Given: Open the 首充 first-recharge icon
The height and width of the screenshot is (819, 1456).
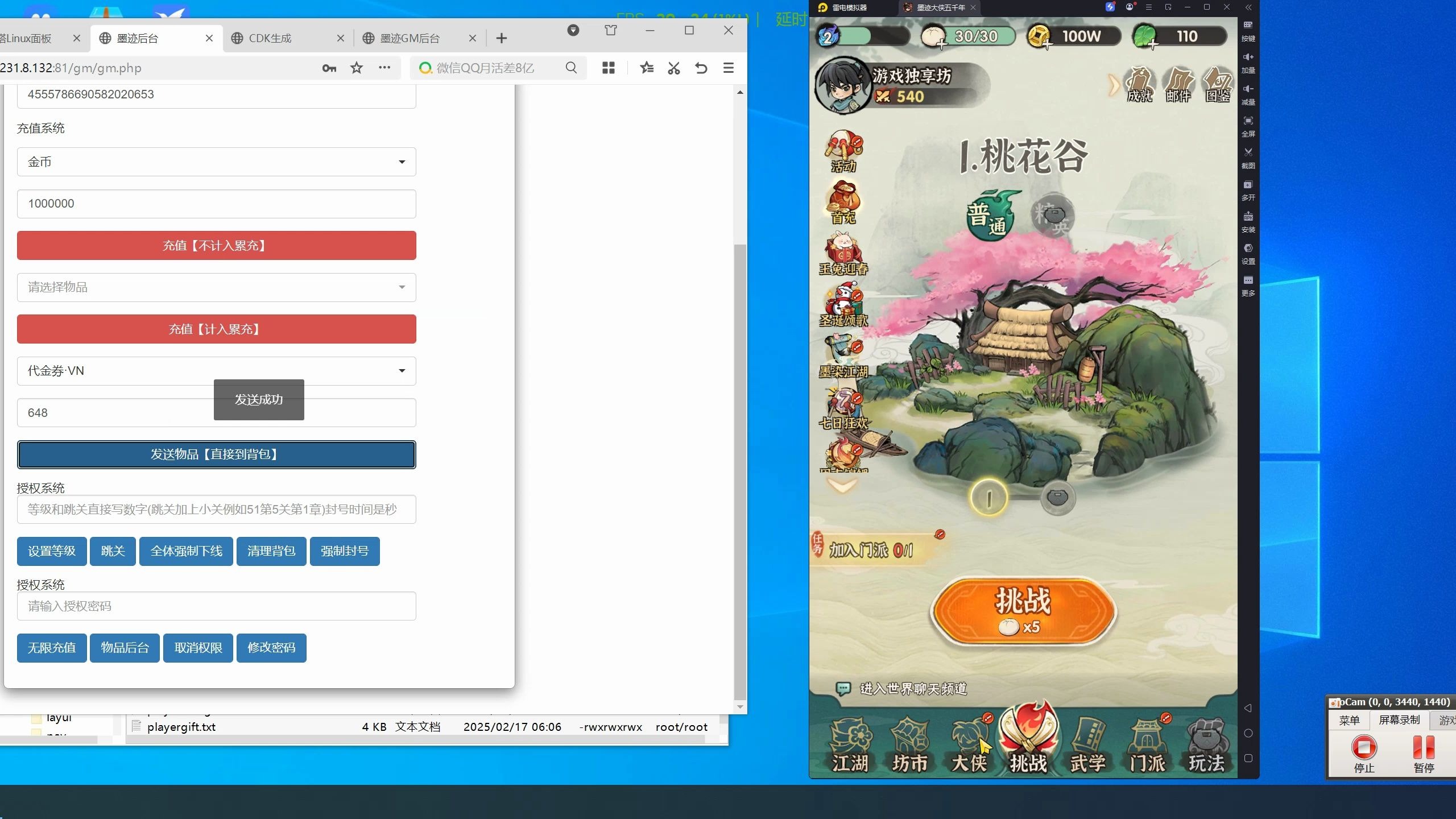Looking at the screenshot, I should pyautogui.click(x=843, y=202).
